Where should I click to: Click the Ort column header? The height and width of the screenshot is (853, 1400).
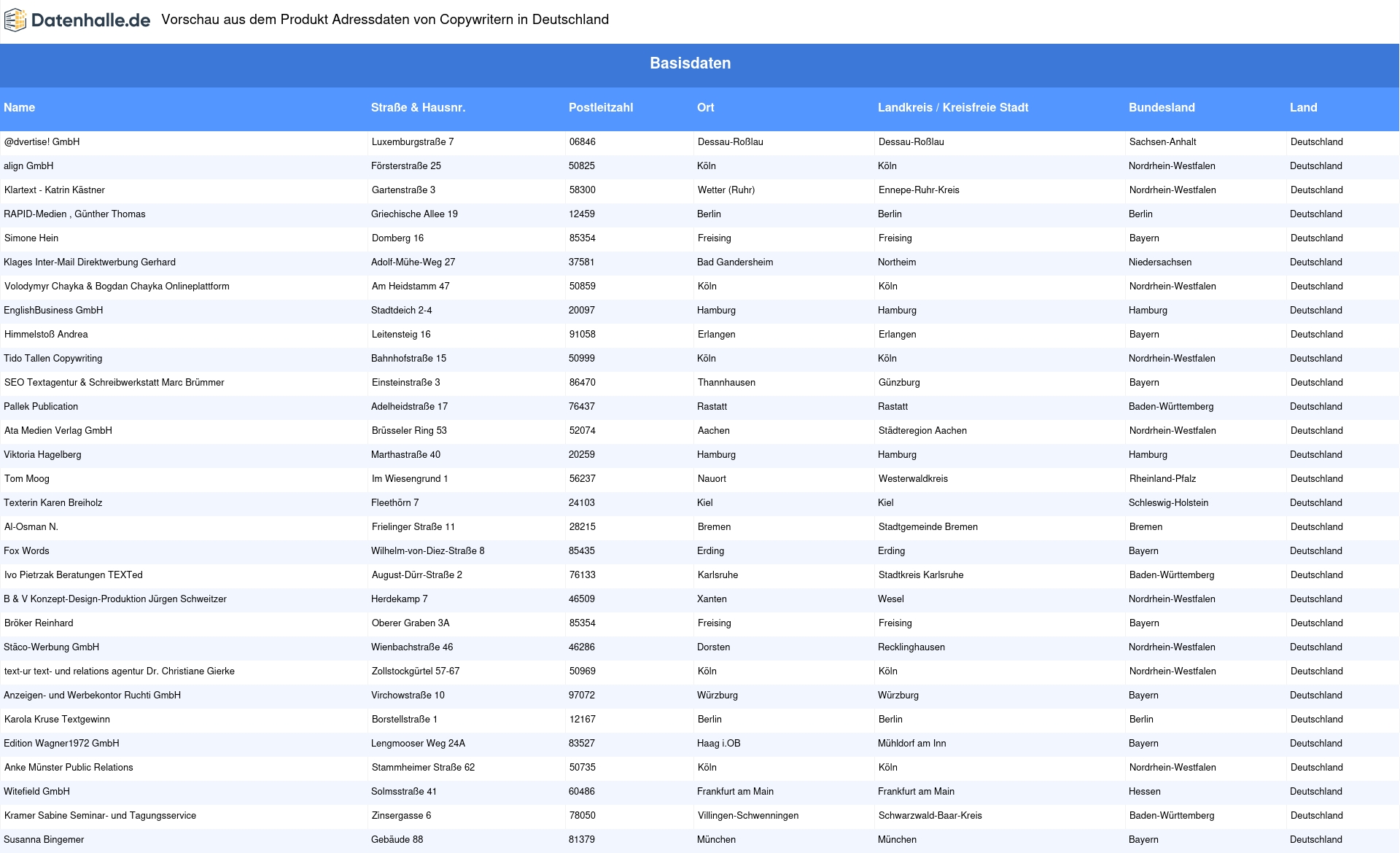point(705,108)
